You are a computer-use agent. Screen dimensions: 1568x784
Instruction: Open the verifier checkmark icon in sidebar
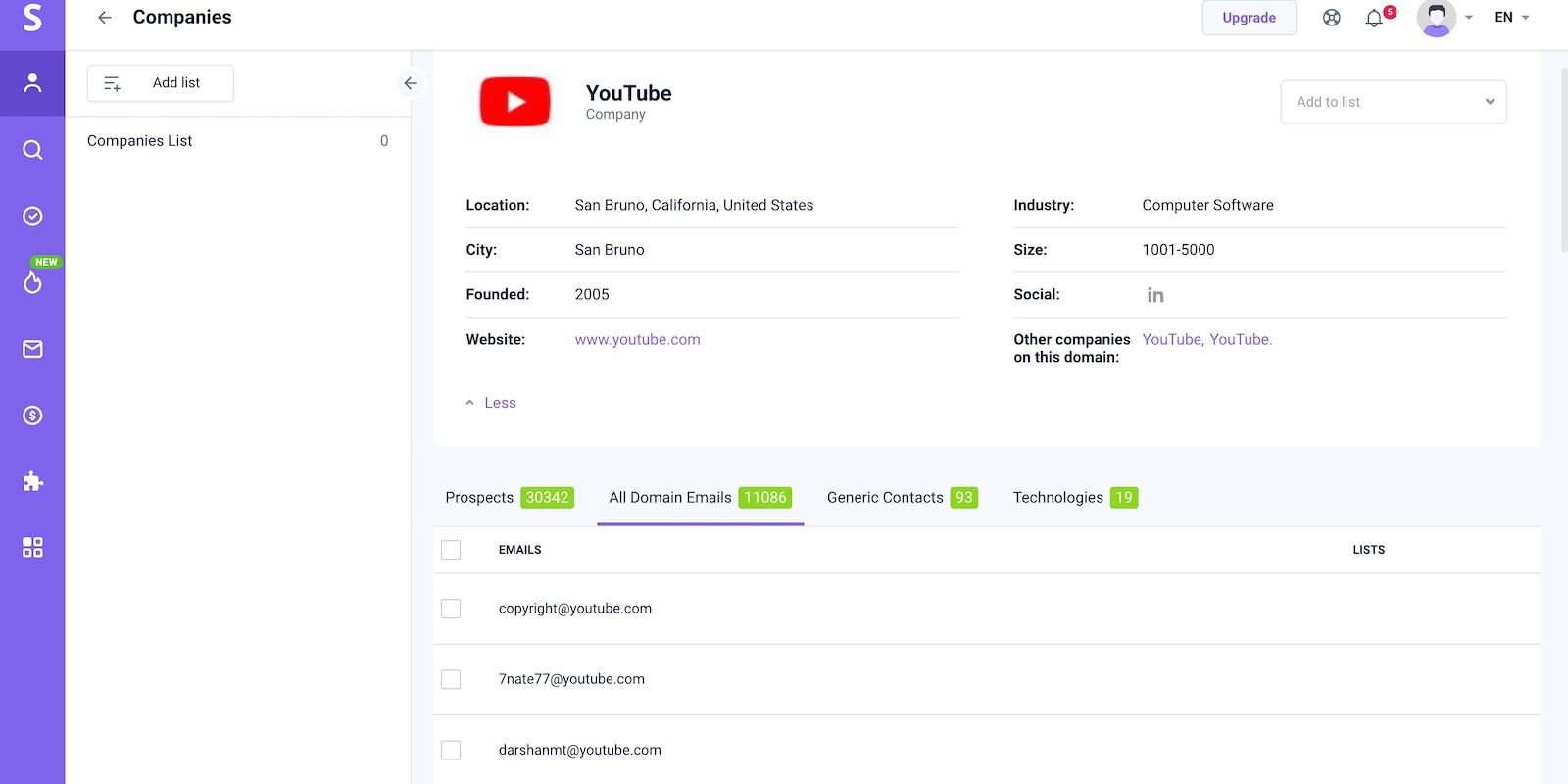[x=32, y=216]
